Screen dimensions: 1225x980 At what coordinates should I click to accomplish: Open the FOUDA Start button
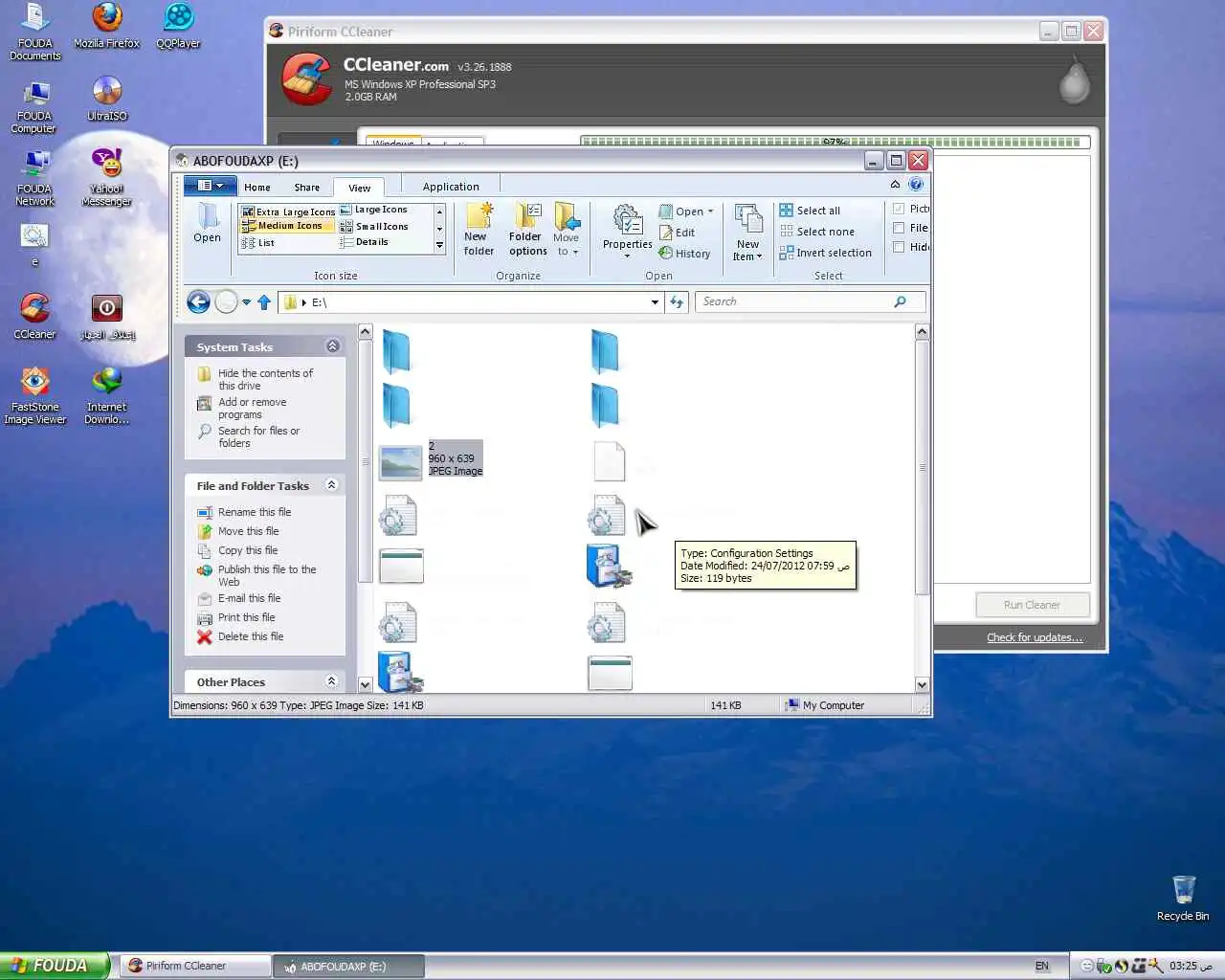tap(55, 966)
